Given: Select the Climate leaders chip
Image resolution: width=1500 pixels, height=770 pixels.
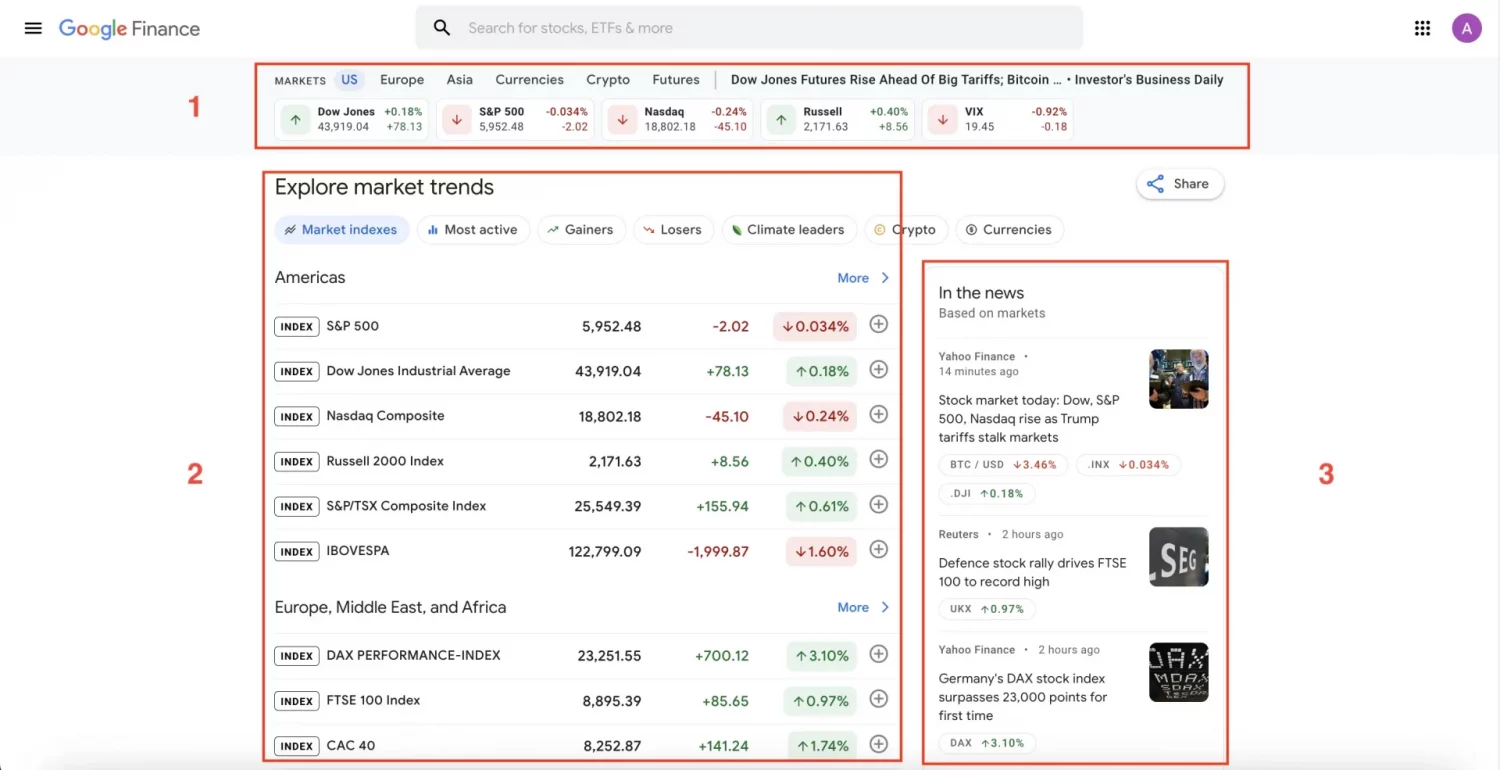Looking at the screenshot, I should [x=789, y=230].
